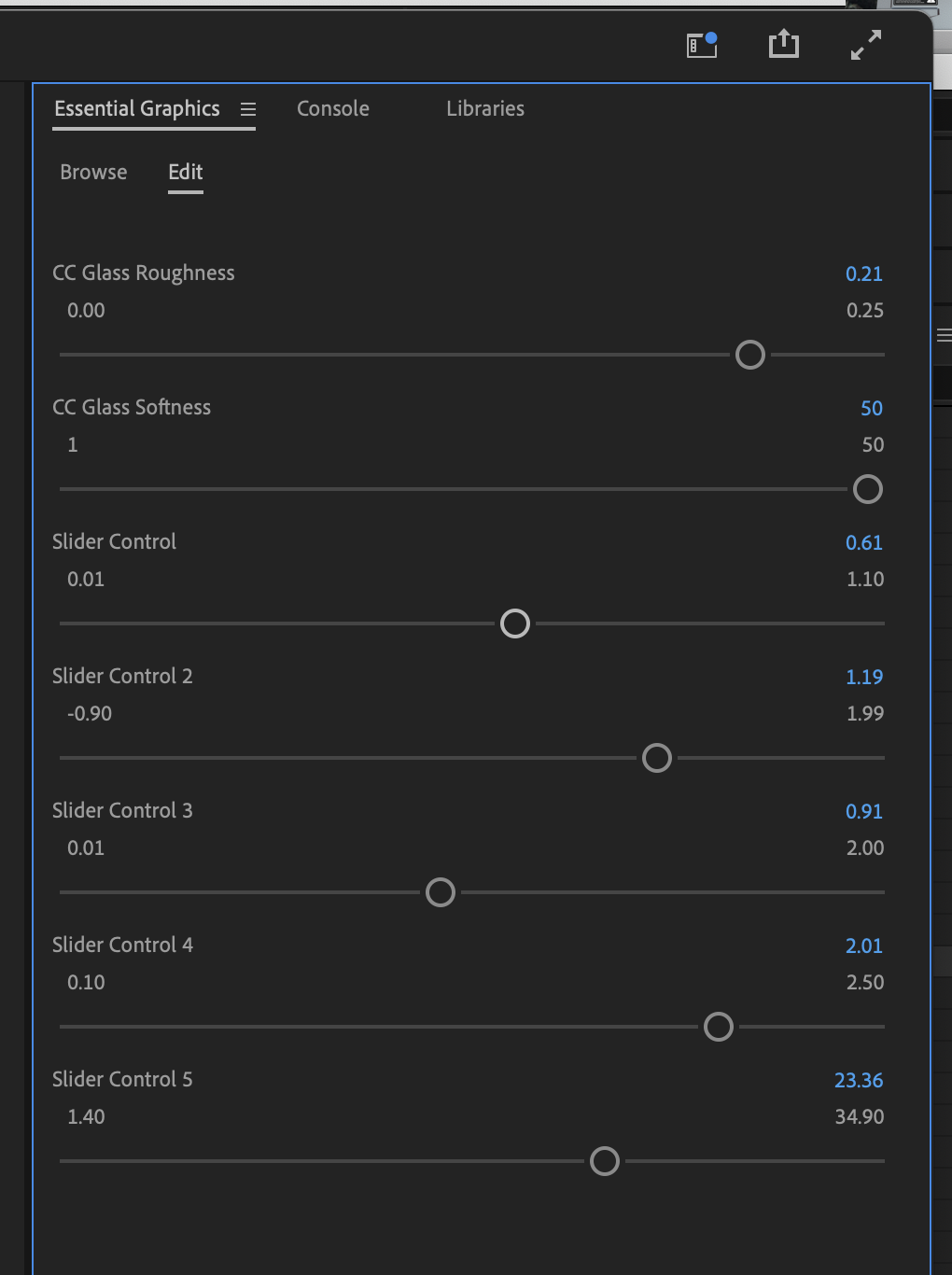Click the Slider Control 4 handle
This screenshot has height=1275, width=952.
(x=719, y=1027)
